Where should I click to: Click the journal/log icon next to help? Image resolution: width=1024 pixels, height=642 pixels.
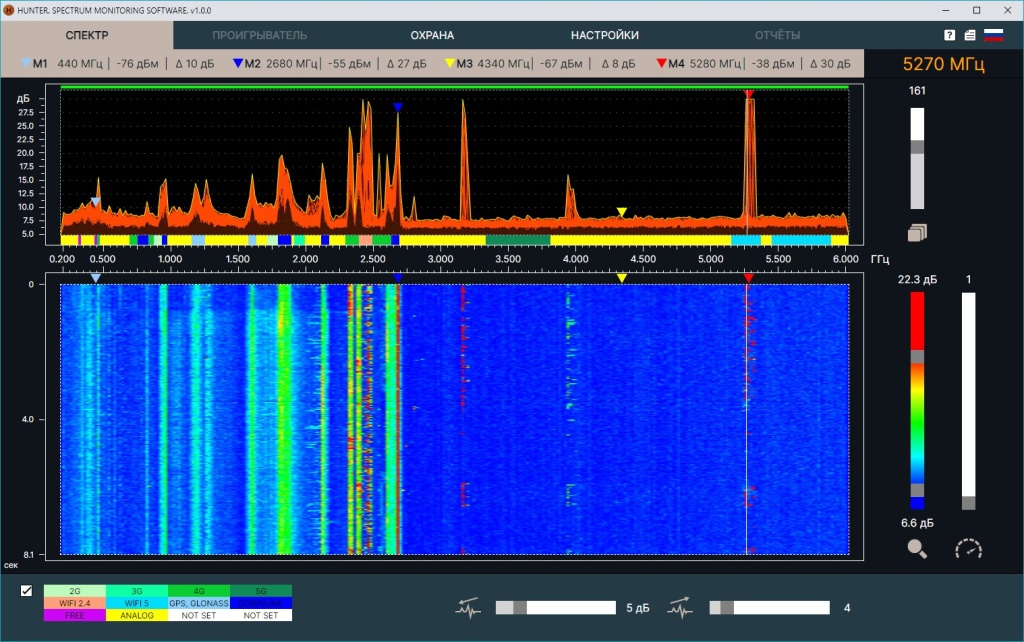[x=968, y=33]
